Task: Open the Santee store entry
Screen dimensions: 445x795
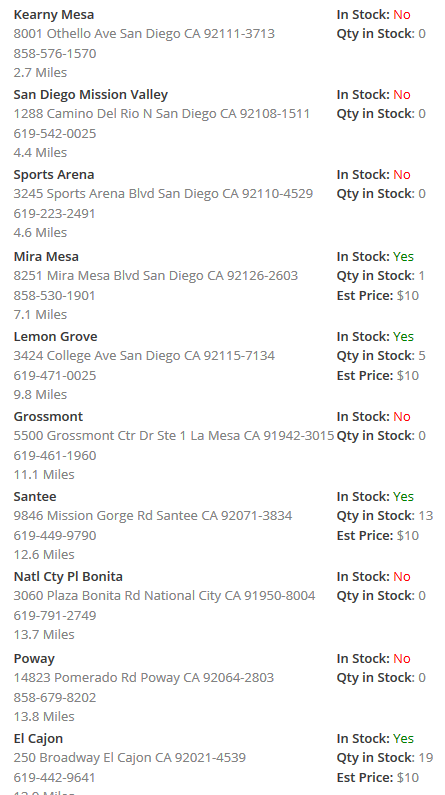Action: [35, 496]
